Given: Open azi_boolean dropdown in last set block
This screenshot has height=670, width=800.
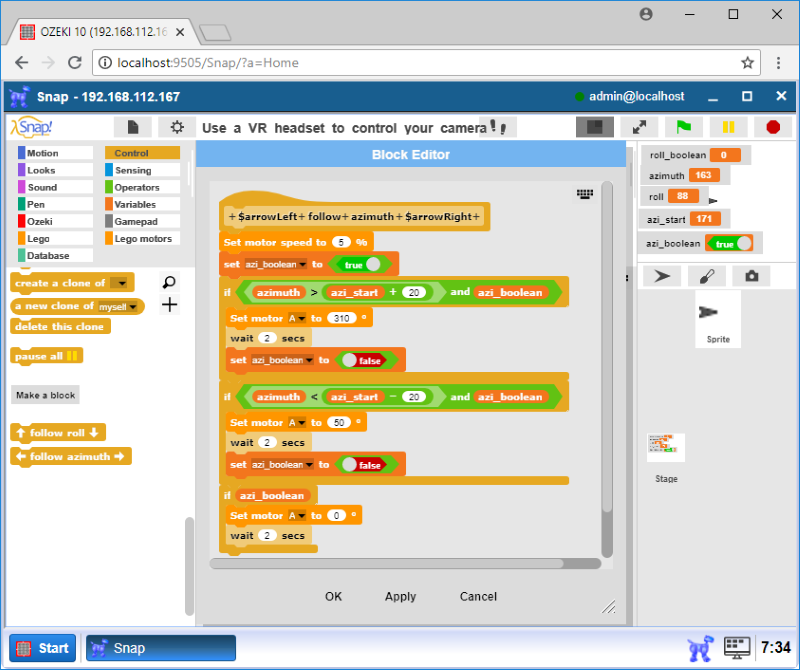Looking at the screenshot, I should pyautogui.click(x=309, y=465).
